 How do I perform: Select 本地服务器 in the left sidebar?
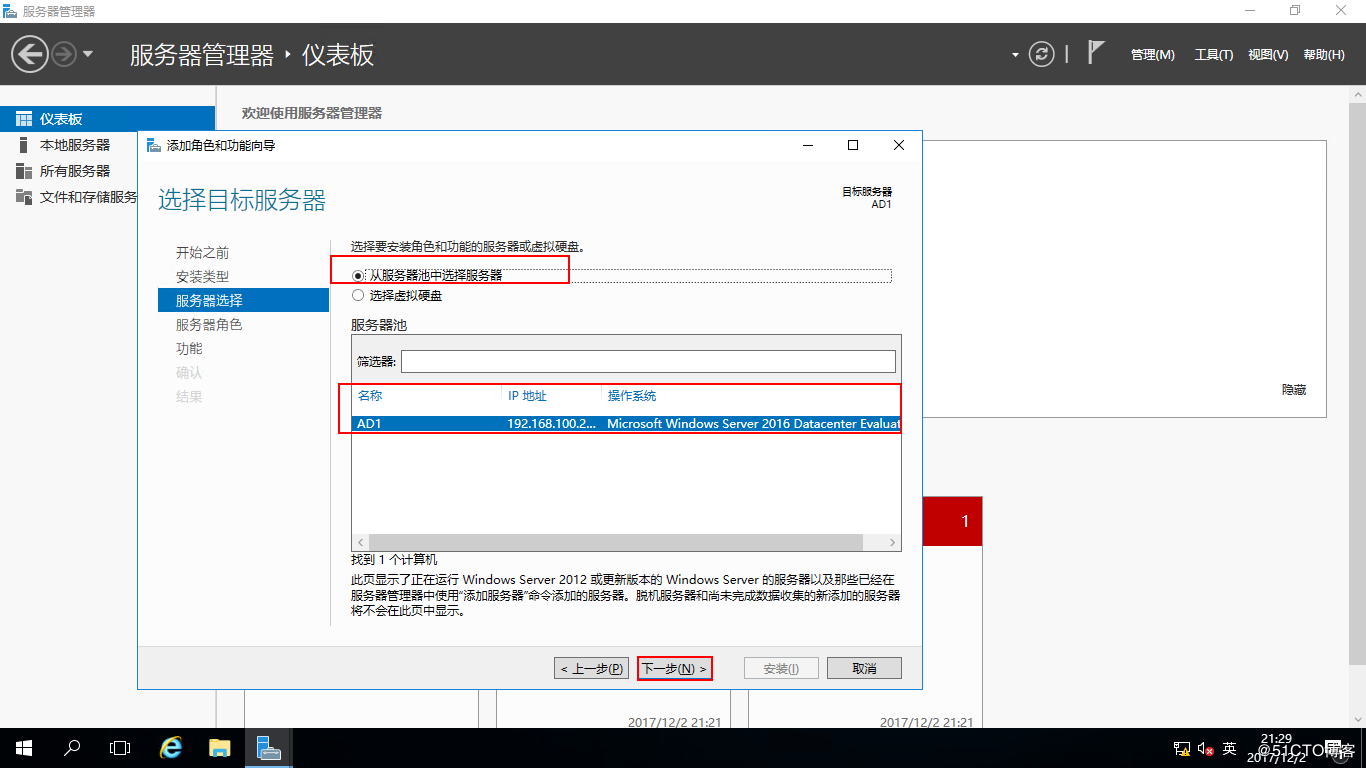[x=75, y=145]
